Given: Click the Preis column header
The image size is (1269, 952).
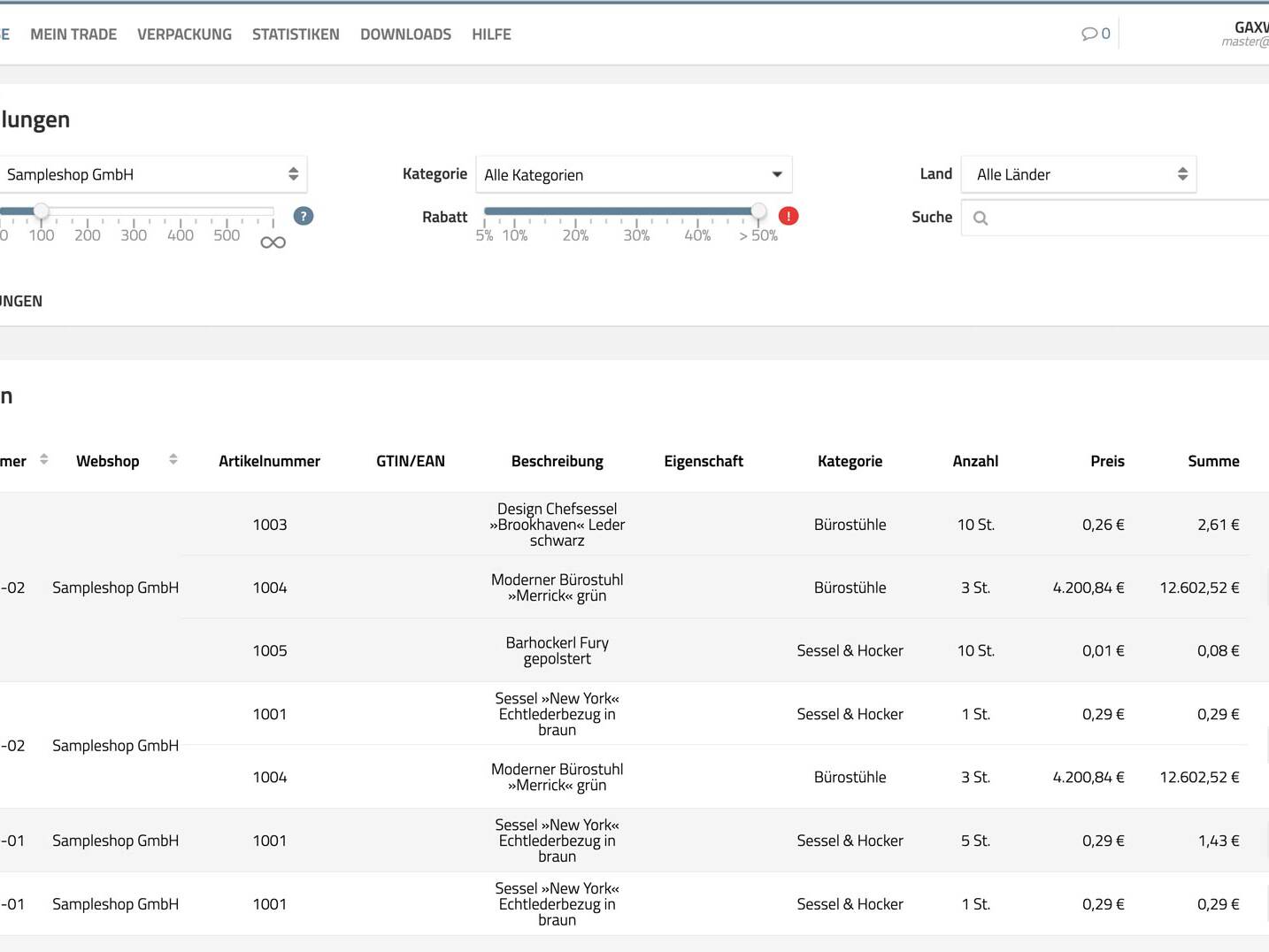Looking at the screenshot, I should 1107,461.
